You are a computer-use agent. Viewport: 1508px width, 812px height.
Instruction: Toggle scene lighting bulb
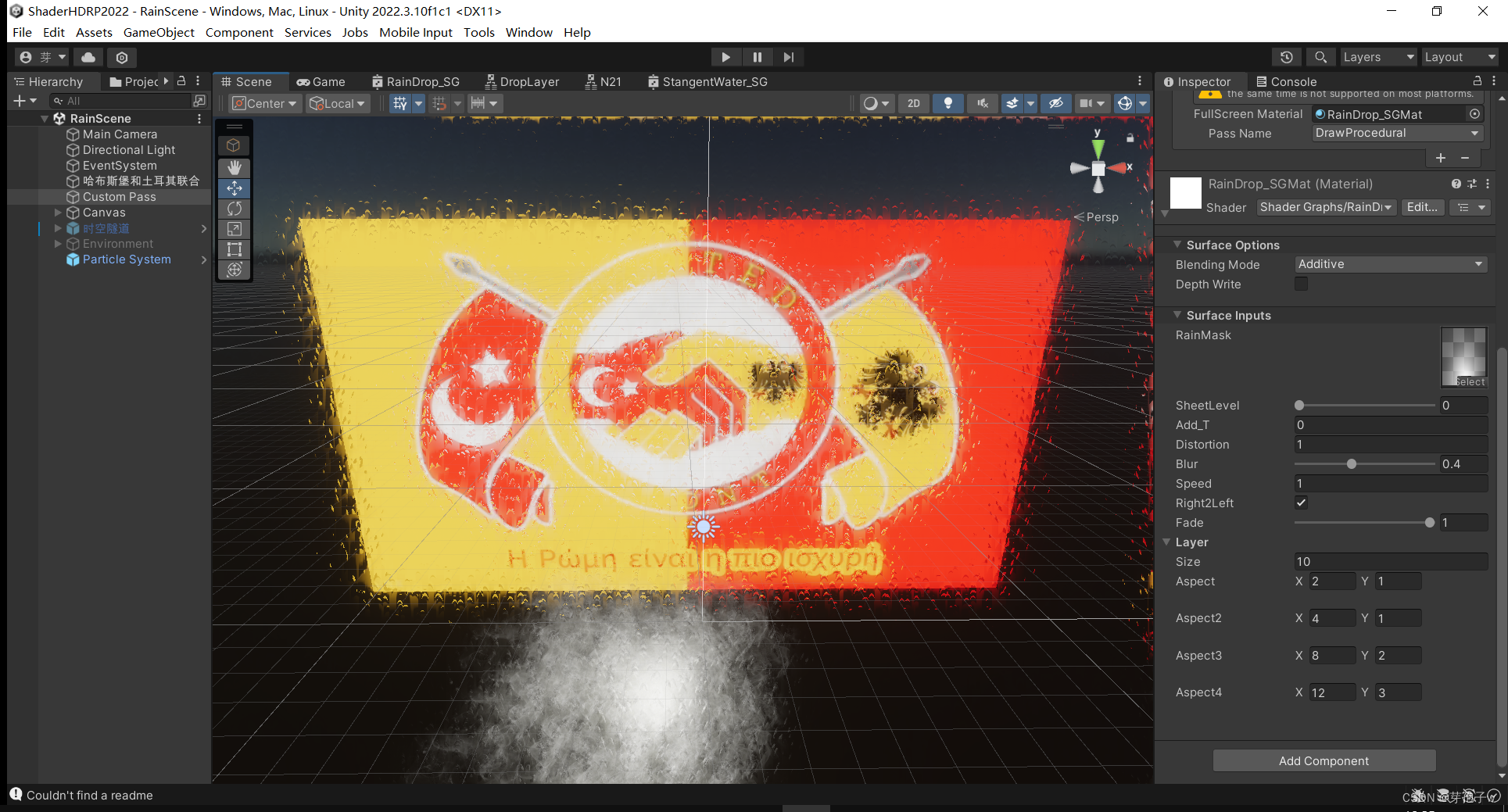(x=947, y=103)
